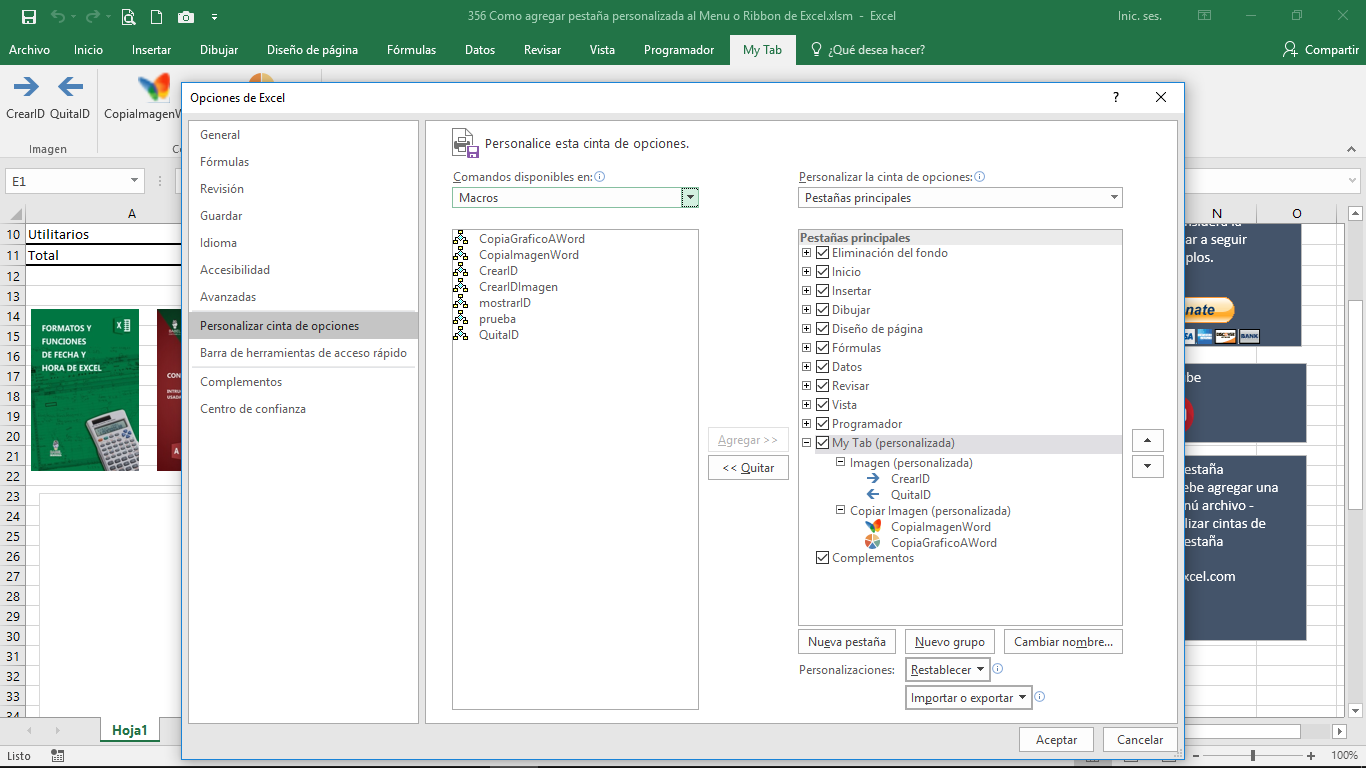Expand the Revisar tab node
Screen dimensions: 1366x768
pos(807,386)
